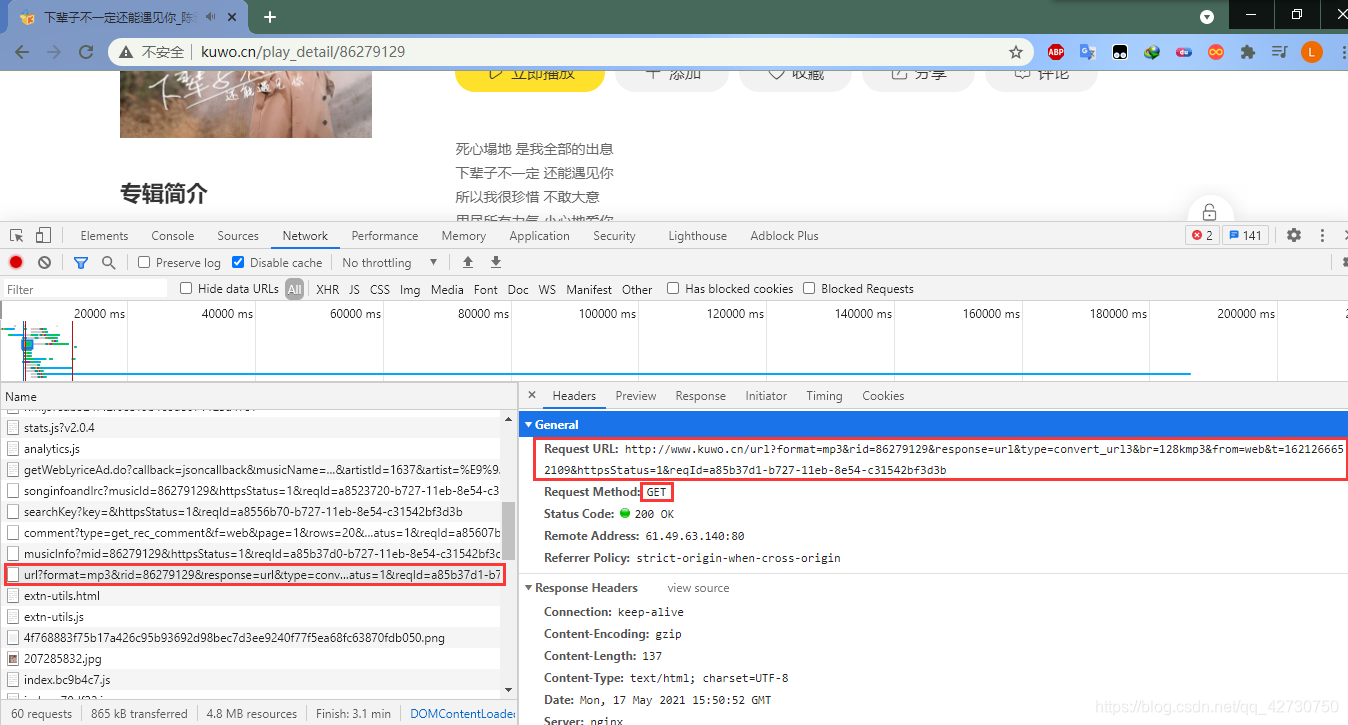Screen dimensions: 1348x725
Task: Show the 2 errors badge
Action: 1202,236
